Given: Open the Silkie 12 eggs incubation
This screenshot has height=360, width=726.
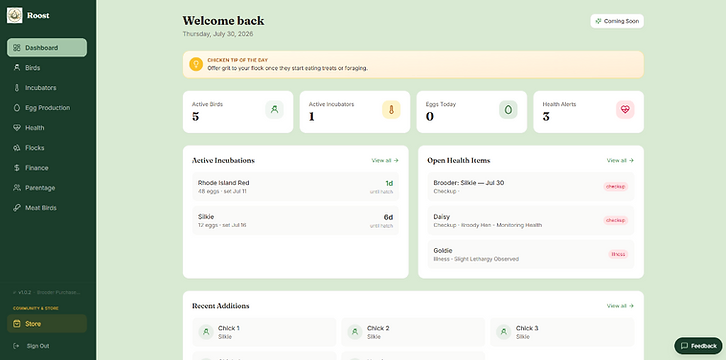Looking at the screenshot, I should coord(295,220).
